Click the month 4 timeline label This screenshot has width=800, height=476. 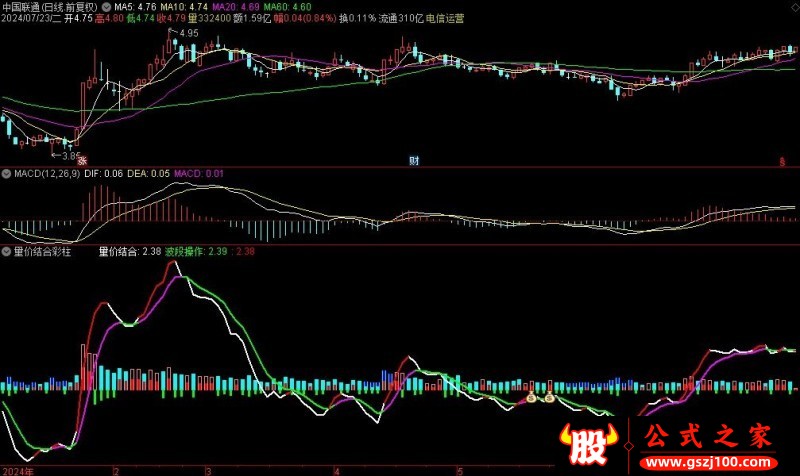pos(337,471)
